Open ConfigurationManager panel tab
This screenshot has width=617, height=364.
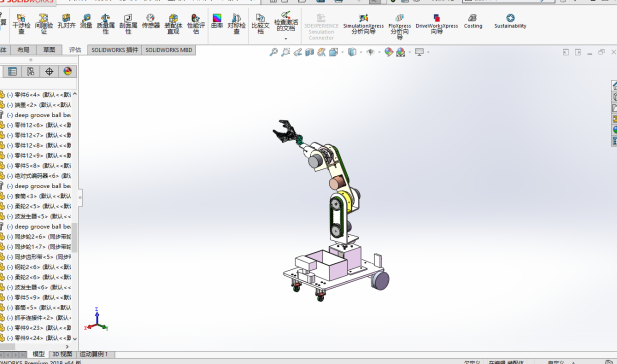click(30, 71)
